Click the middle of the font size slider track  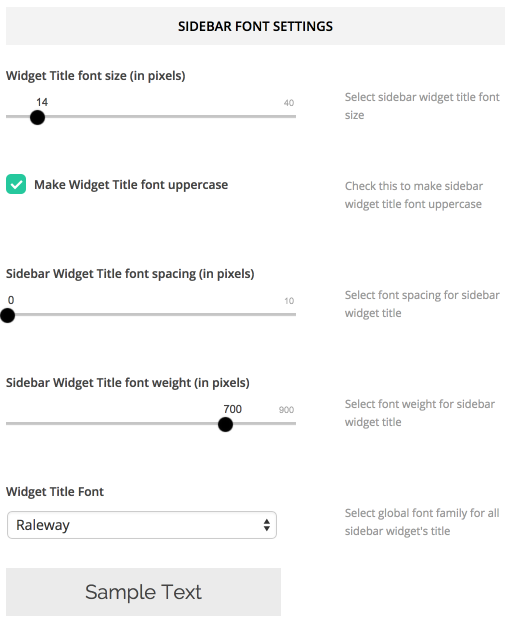[x=151, y=116]
